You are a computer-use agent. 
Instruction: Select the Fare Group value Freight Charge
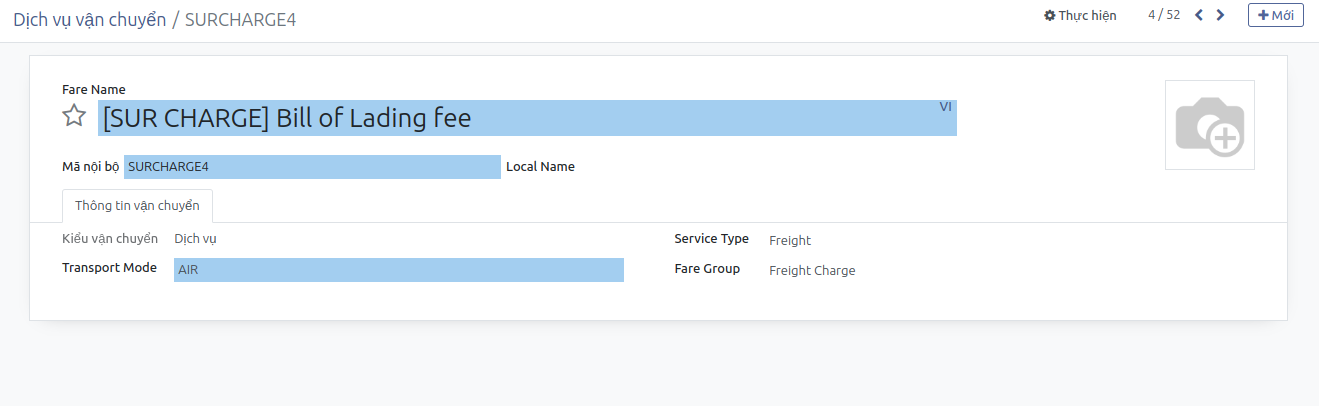[x=812, y=271]
